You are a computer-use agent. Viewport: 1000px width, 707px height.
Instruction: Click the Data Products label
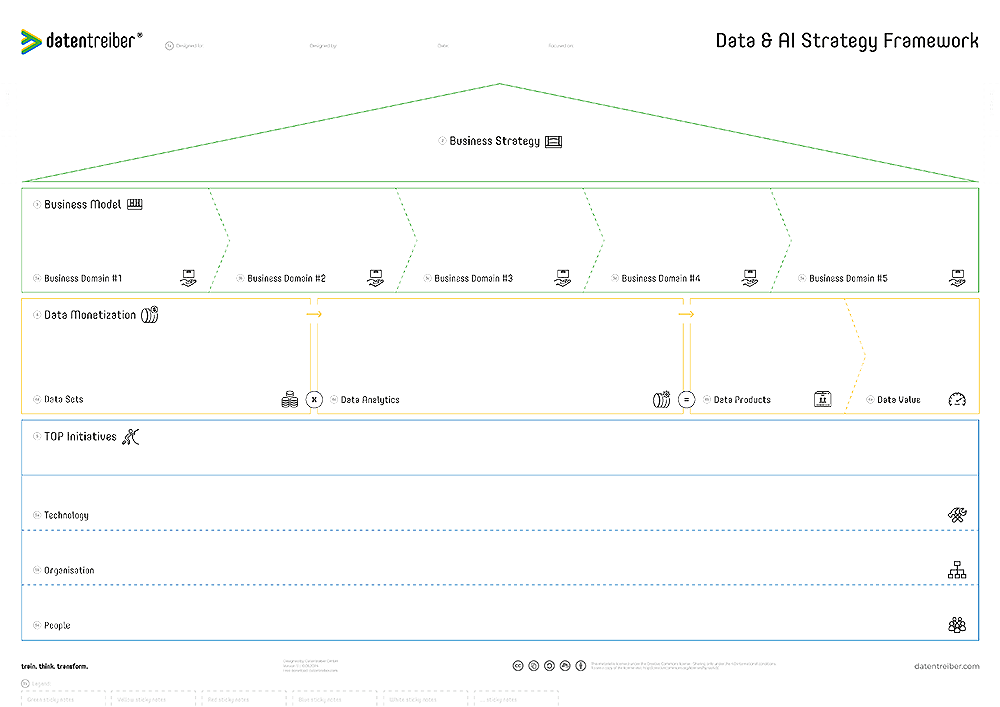[x=742, y=400]
